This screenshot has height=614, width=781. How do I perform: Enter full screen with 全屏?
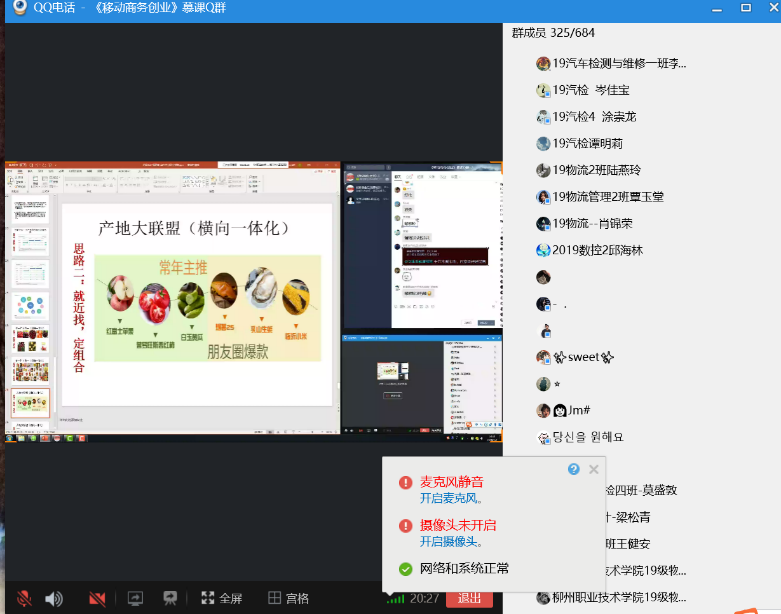click(x=222, y=598)
